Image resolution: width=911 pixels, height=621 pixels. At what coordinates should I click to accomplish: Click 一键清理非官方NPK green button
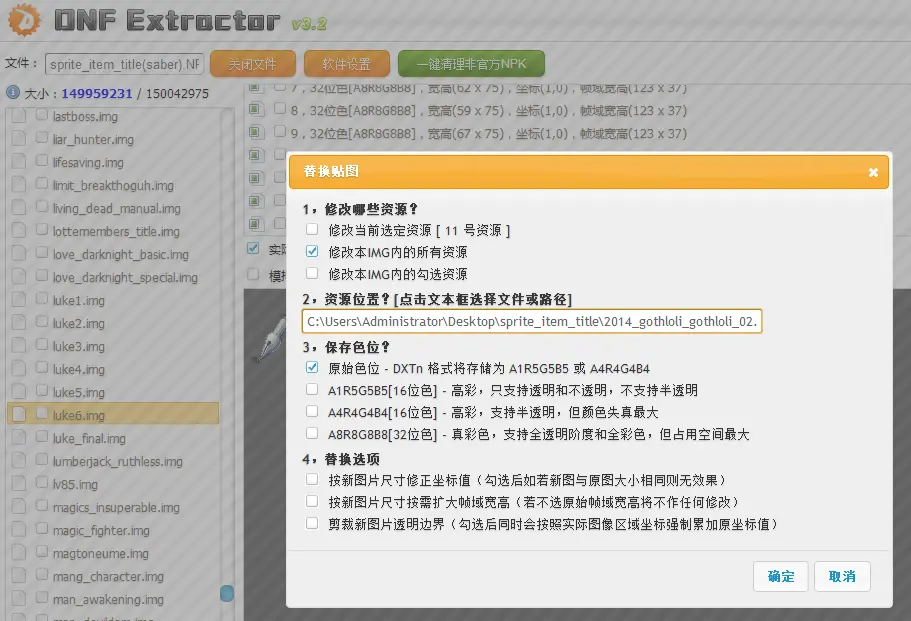471,63
